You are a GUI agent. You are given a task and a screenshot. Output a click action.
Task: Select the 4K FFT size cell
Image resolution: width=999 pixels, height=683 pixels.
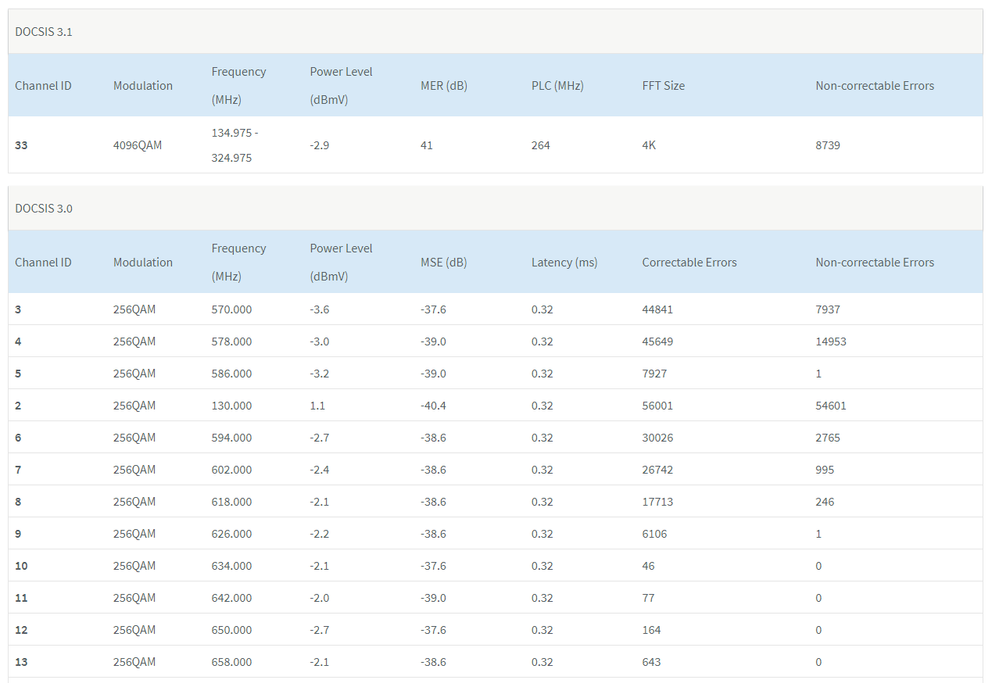pyautogui.click(x=649, y=146)
